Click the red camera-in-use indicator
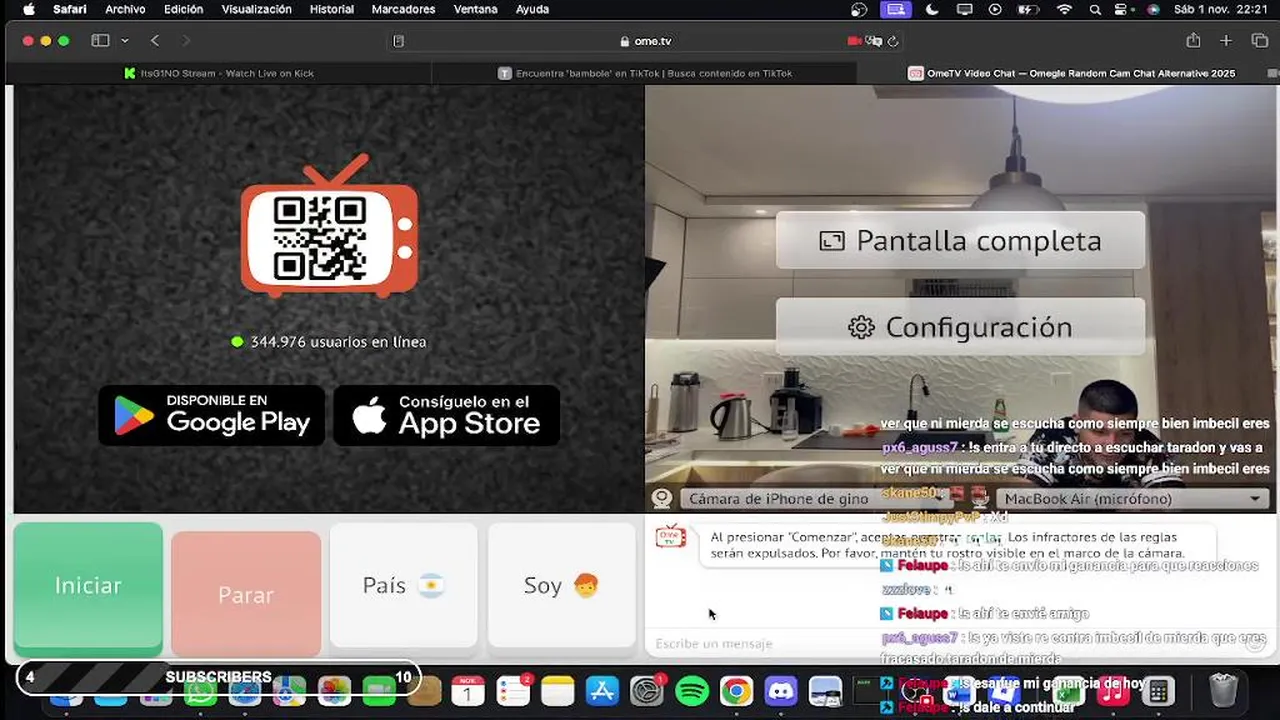The image size is (1280, 720). pyautogui.click(x=854, y=41)
